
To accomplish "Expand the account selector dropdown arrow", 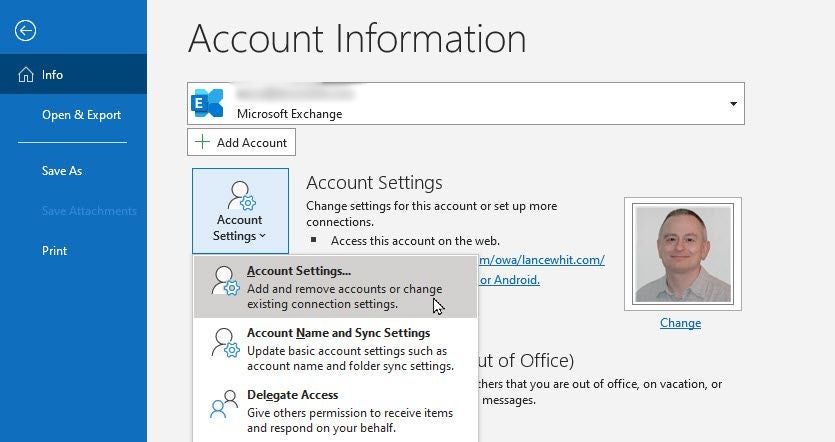I will (733, 104).
